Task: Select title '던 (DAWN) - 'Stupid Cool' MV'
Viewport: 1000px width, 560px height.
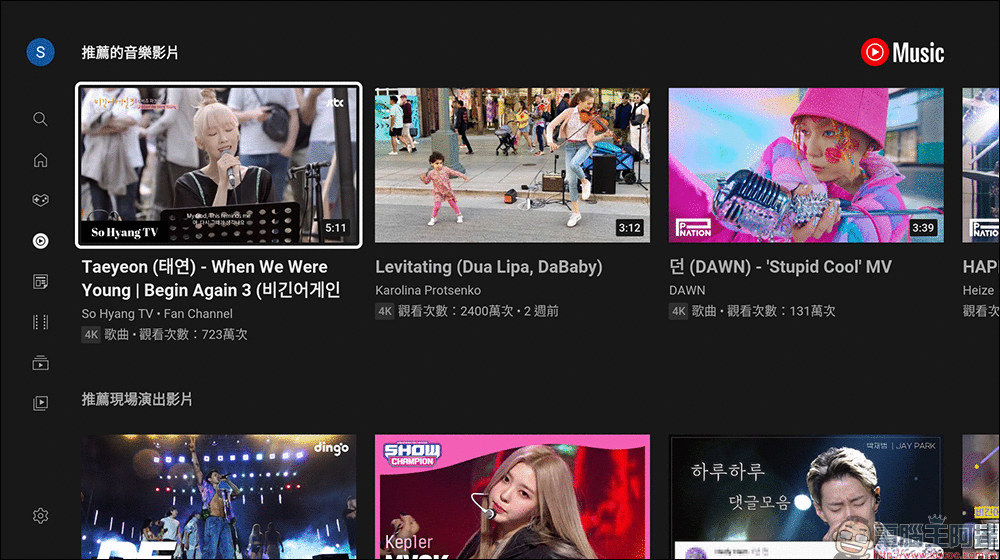Action: [x=780, y=267]
